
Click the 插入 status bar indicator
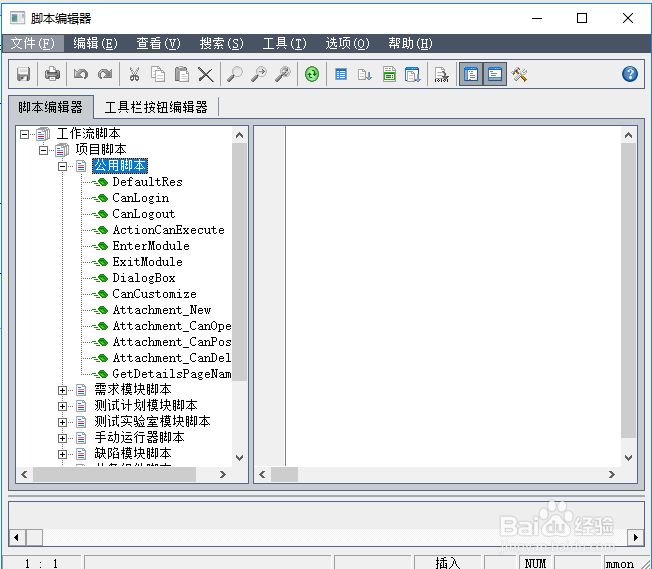click(447, 563)
